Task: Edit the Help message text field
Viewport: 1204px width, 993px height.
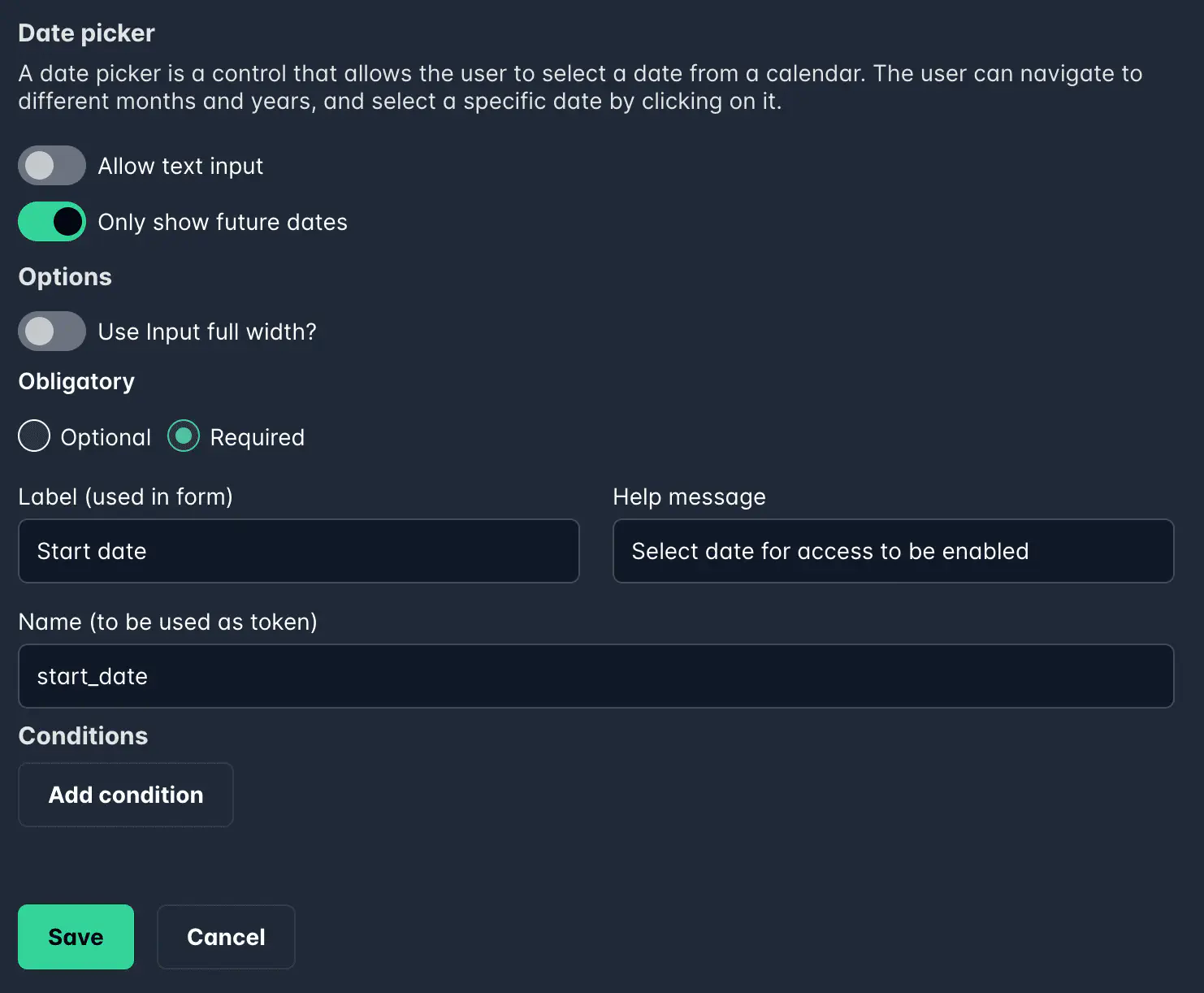Action: [x=893, y=551]
